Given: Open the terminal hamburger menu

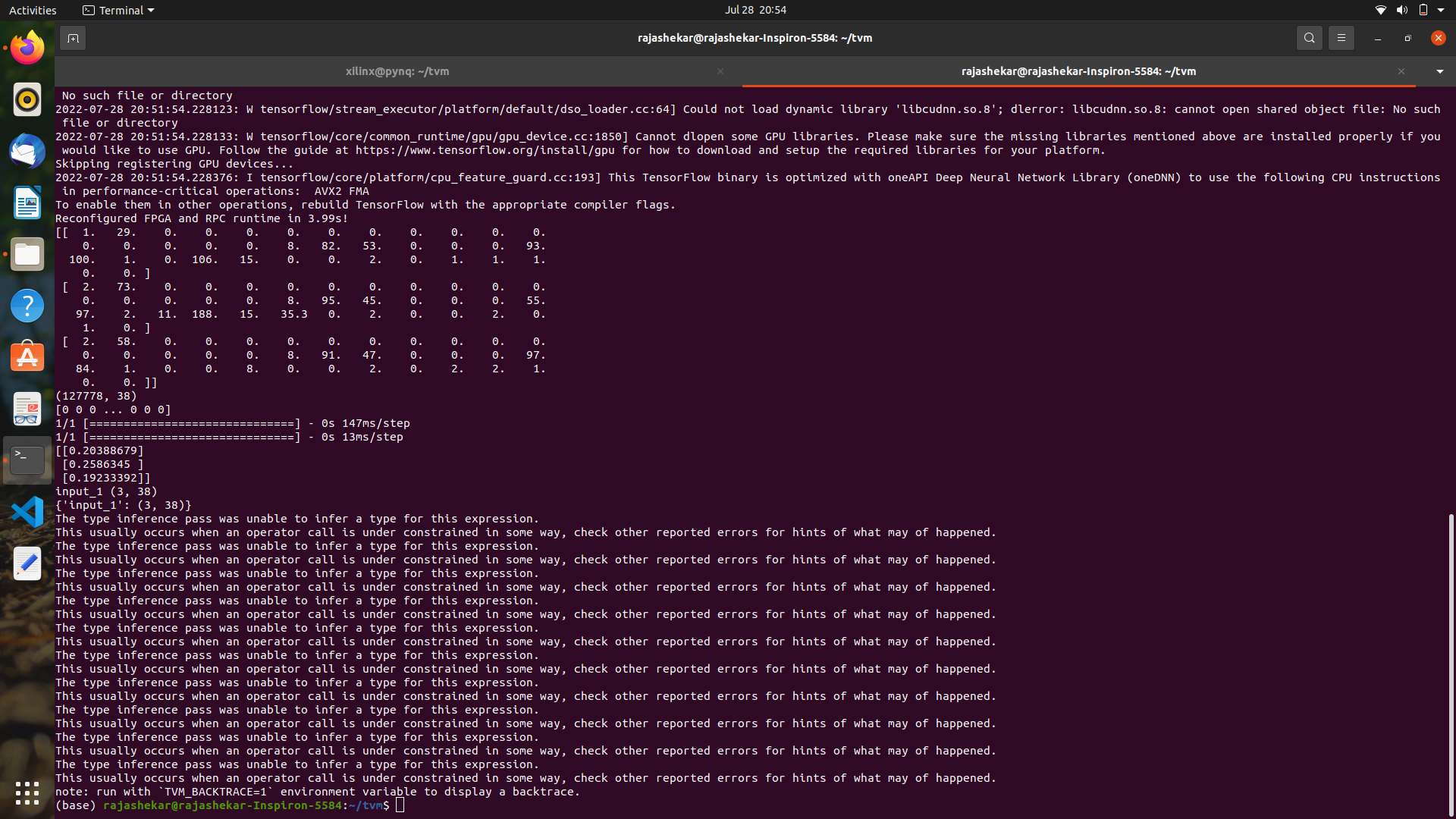Looking at the screenshot, I should pos(1341,38).
